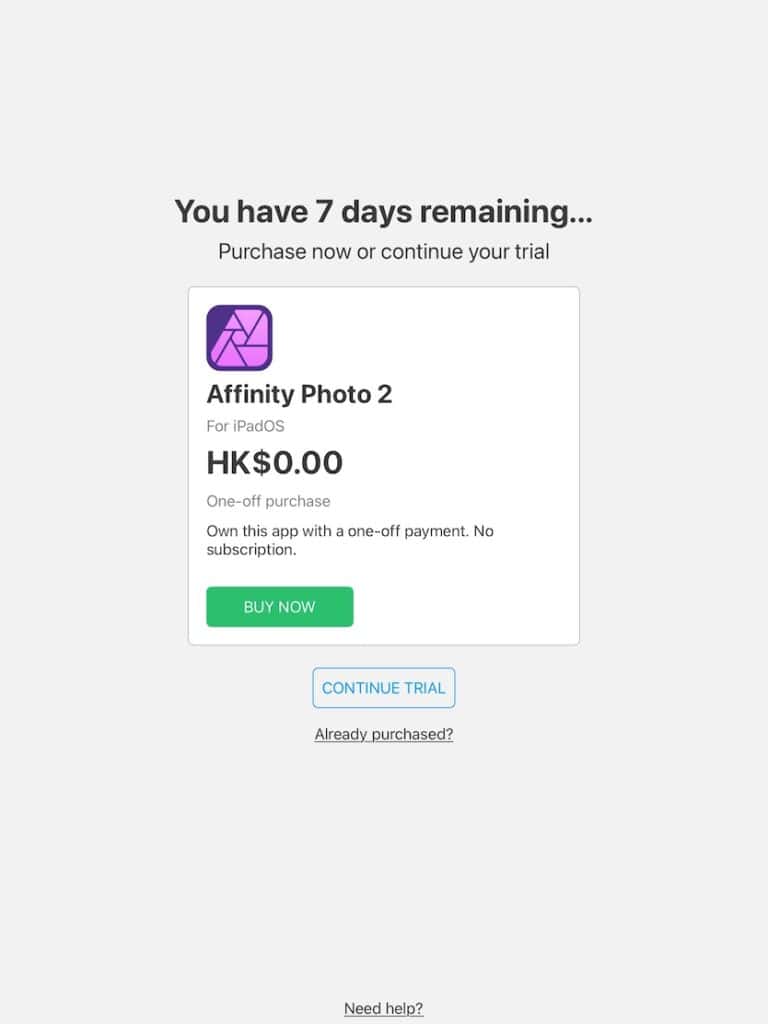Click the 7 days remaining heading

pos(384,212)
